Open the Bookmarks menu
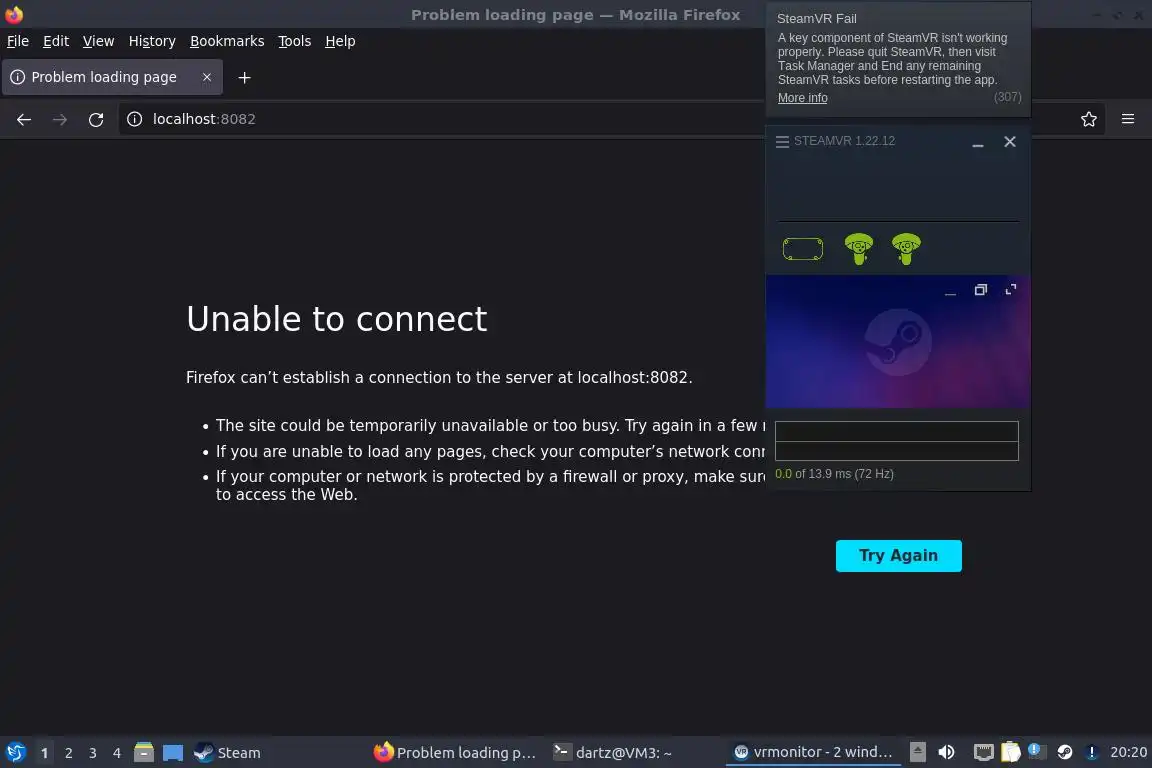Image resolution: width=1152 pixels, height=768 pixels. coord(227,41)
